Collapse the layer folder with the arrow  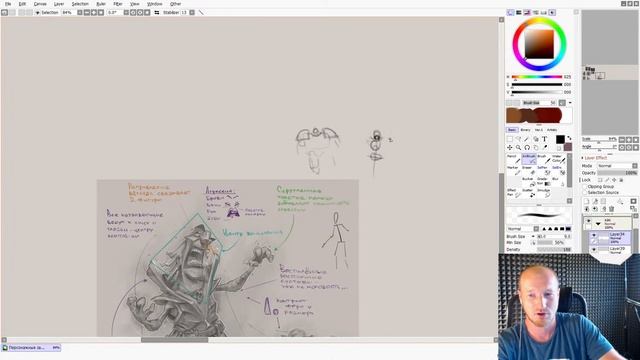click(x=598, y=224)
